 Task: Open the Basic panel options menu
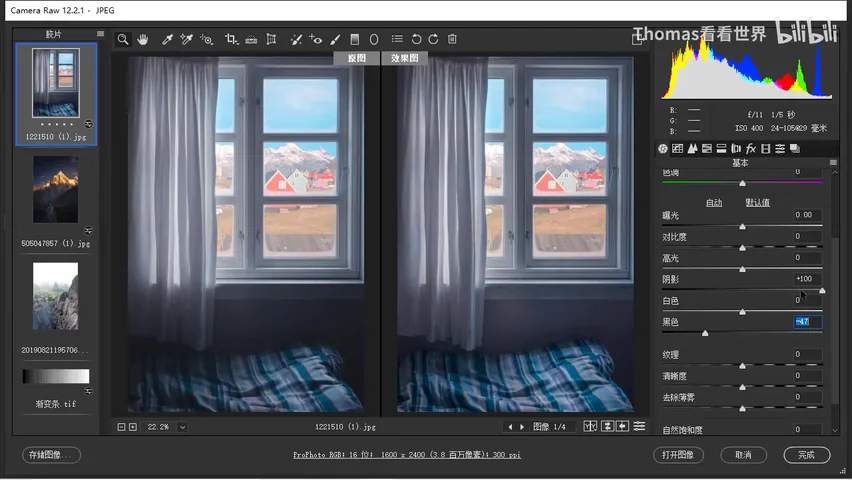(x=833, y=163)
